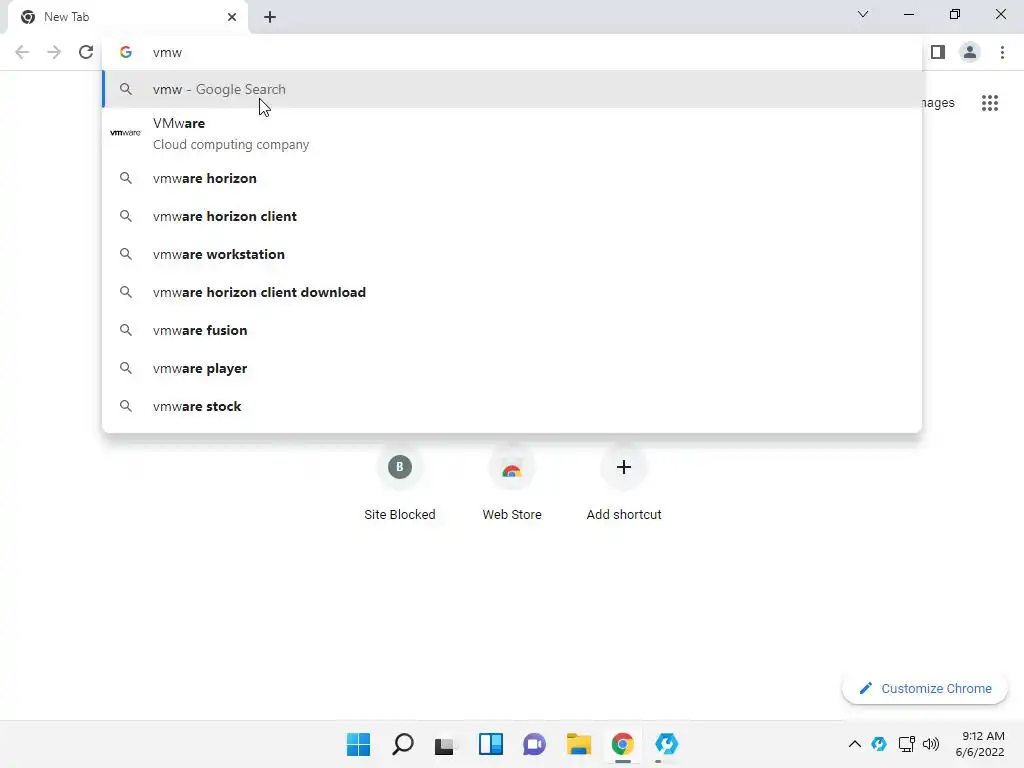Open the Google apps grid
This screenshot has height=768, width=1024.
tap(990, 103)
